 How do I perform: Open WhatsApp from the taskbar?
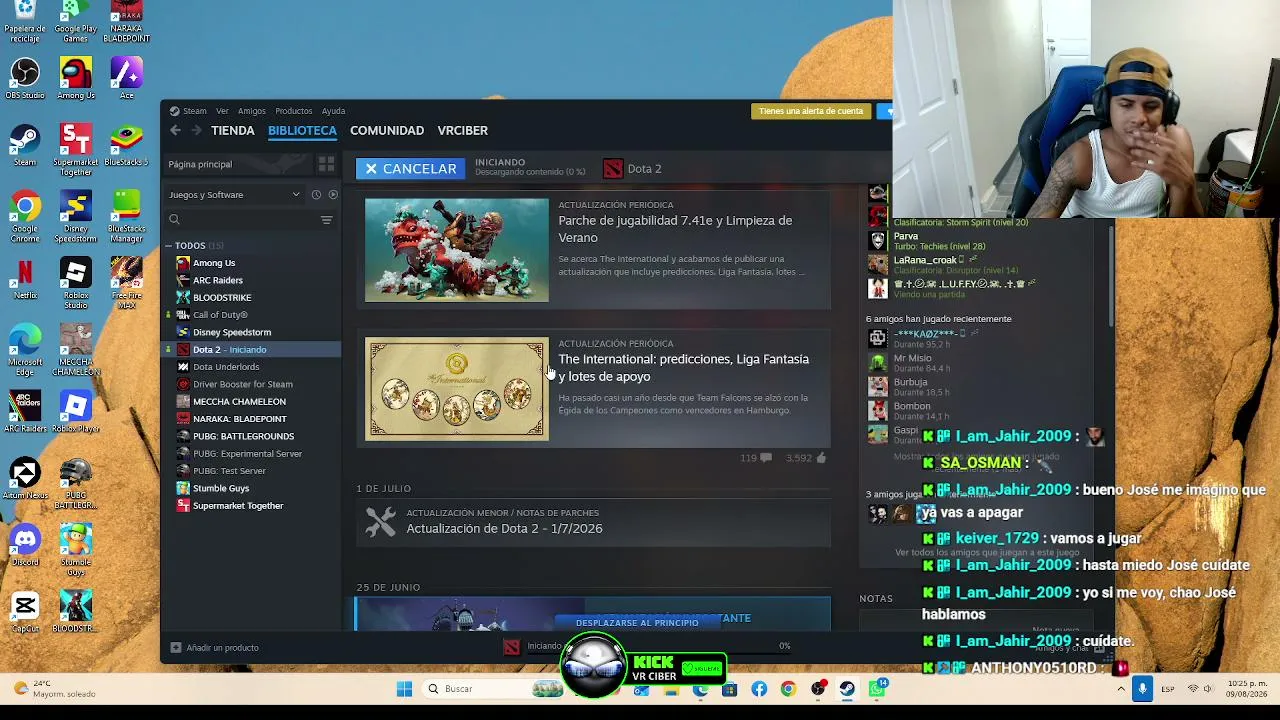(x=877, y=689)
